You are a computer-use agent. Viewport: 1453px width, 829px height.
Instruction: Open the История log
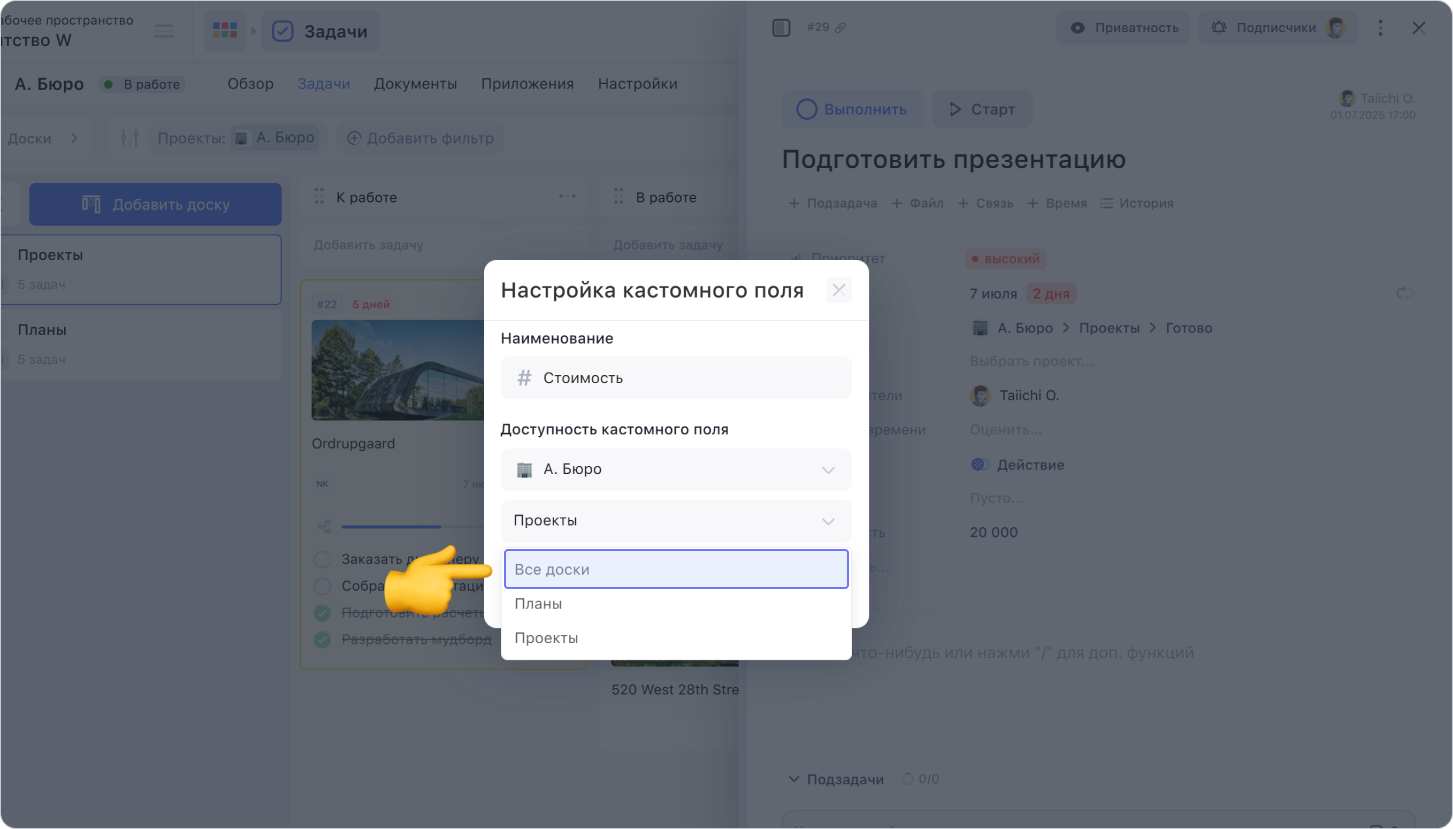pos(1137,203)
